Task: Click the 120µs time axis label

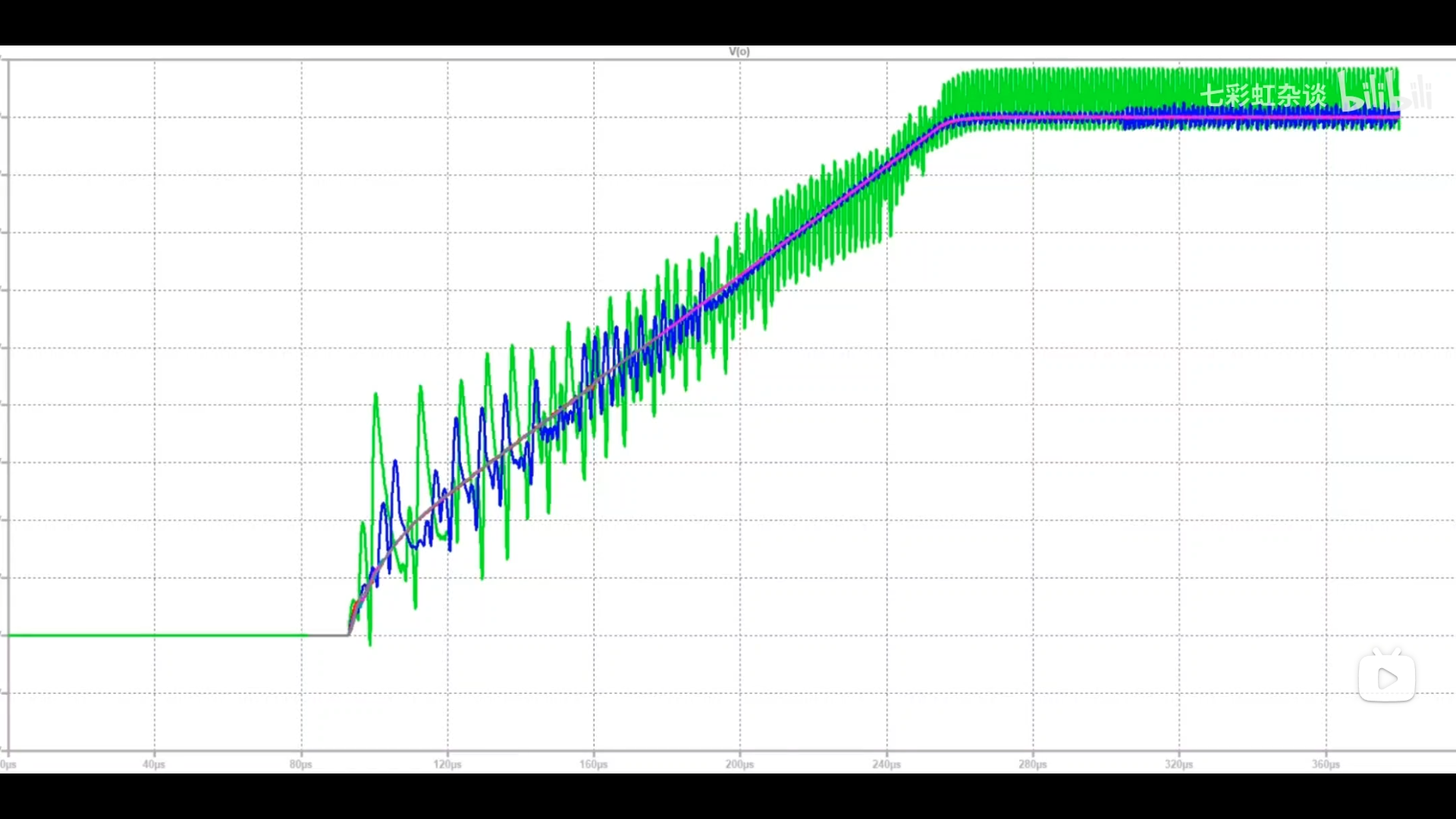Action: click(x=447, y=764)
